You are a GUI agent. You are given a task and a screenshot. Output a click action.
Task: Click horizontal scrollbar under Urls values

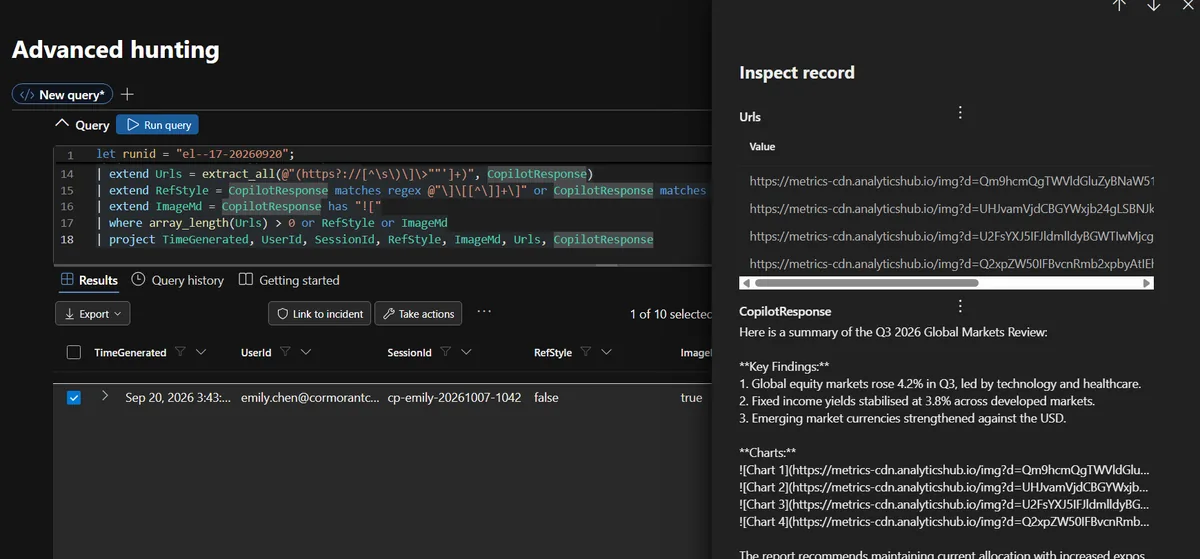[x=867, y=284]
